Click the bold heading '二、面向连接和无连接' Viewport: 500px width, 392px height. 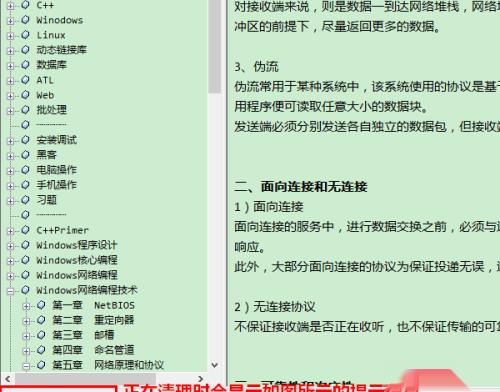pos(300,187)
